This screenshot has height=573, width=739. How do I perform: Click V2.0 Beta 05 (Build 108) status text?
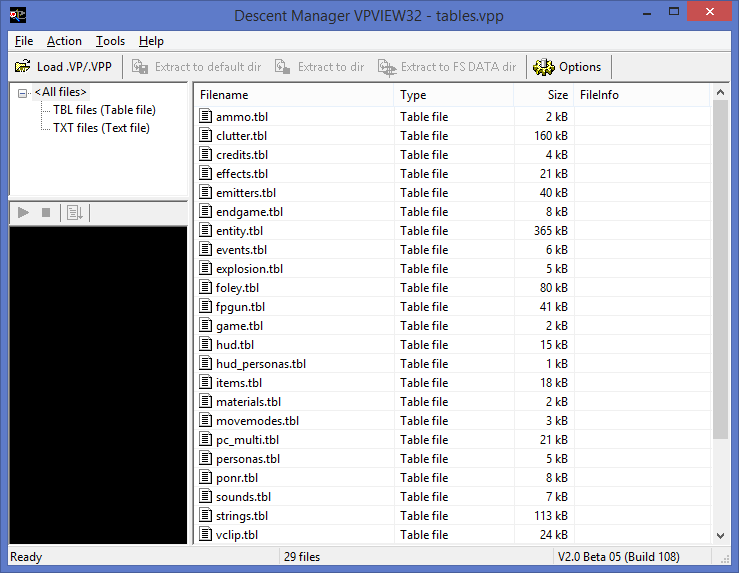tap(619, 557)
